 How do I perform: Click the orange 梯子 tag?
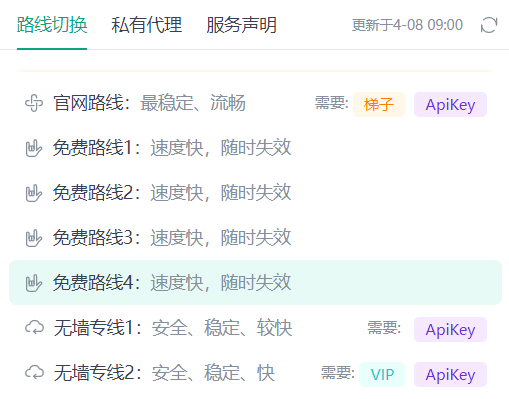pos(379,105)
